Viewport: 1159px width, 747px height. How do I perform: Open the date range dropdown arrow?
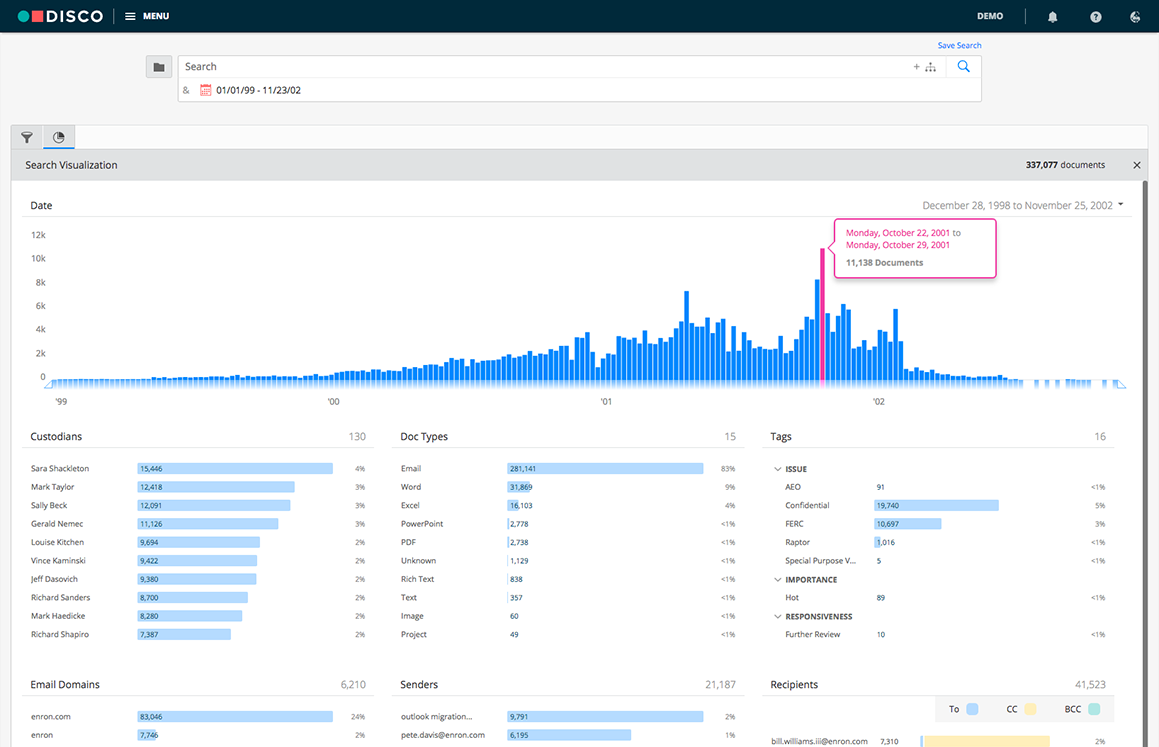coord(1121,205)
